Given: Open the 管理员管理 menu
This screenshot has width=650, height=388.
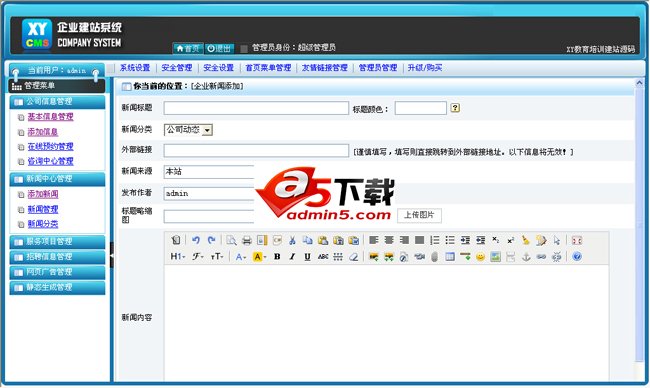Looking at the screenshot, I should coord(378,68).
